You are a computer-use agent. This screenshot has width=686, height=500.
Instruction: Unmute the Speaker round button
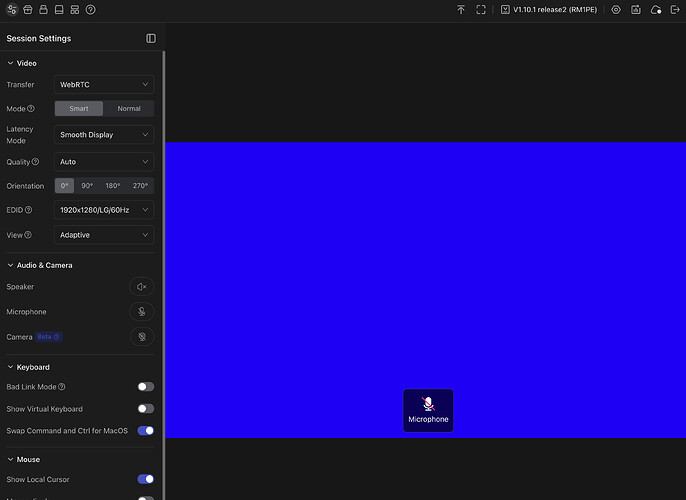(x=141, y=287)
